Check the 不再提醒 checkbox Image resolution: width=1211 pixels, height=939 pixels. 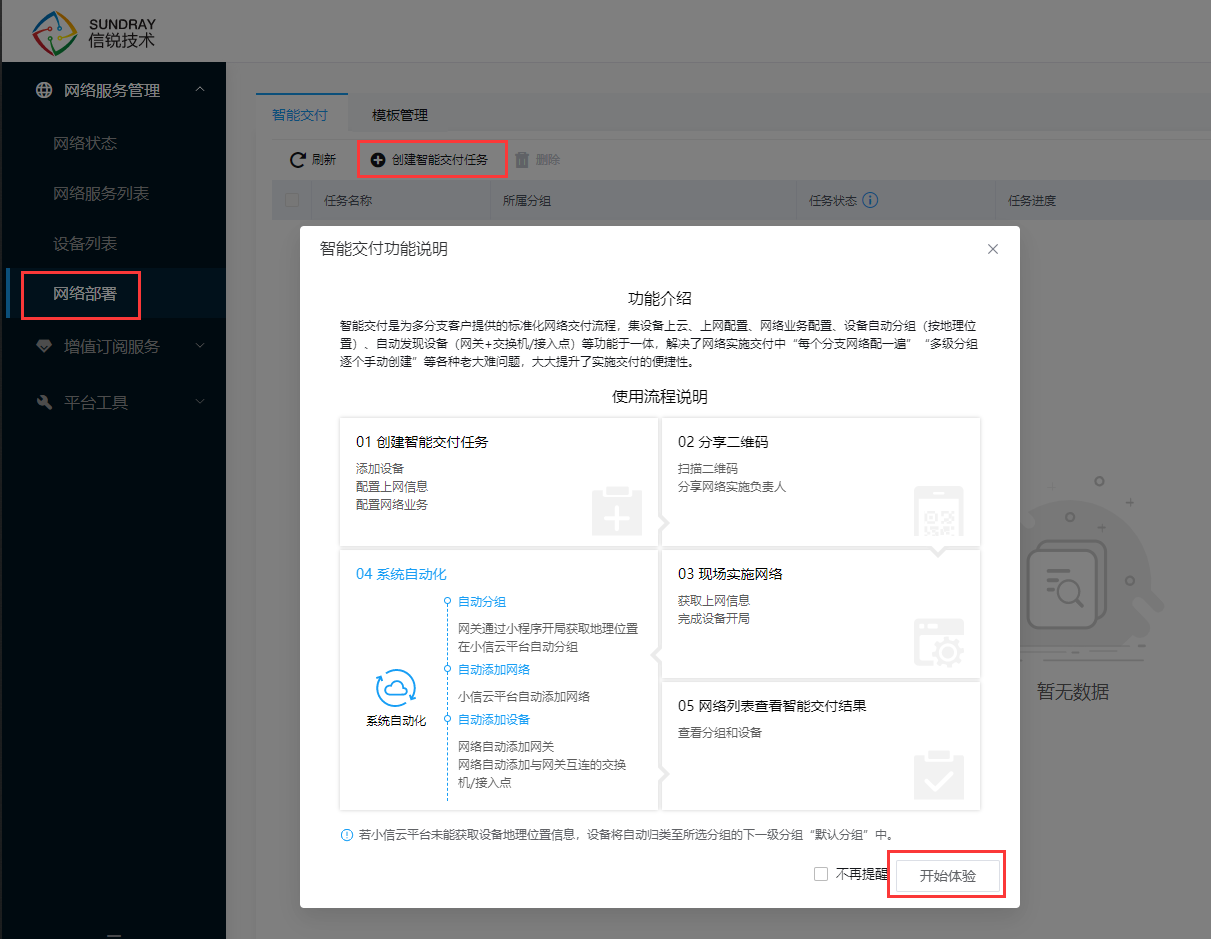pos(821,874)
